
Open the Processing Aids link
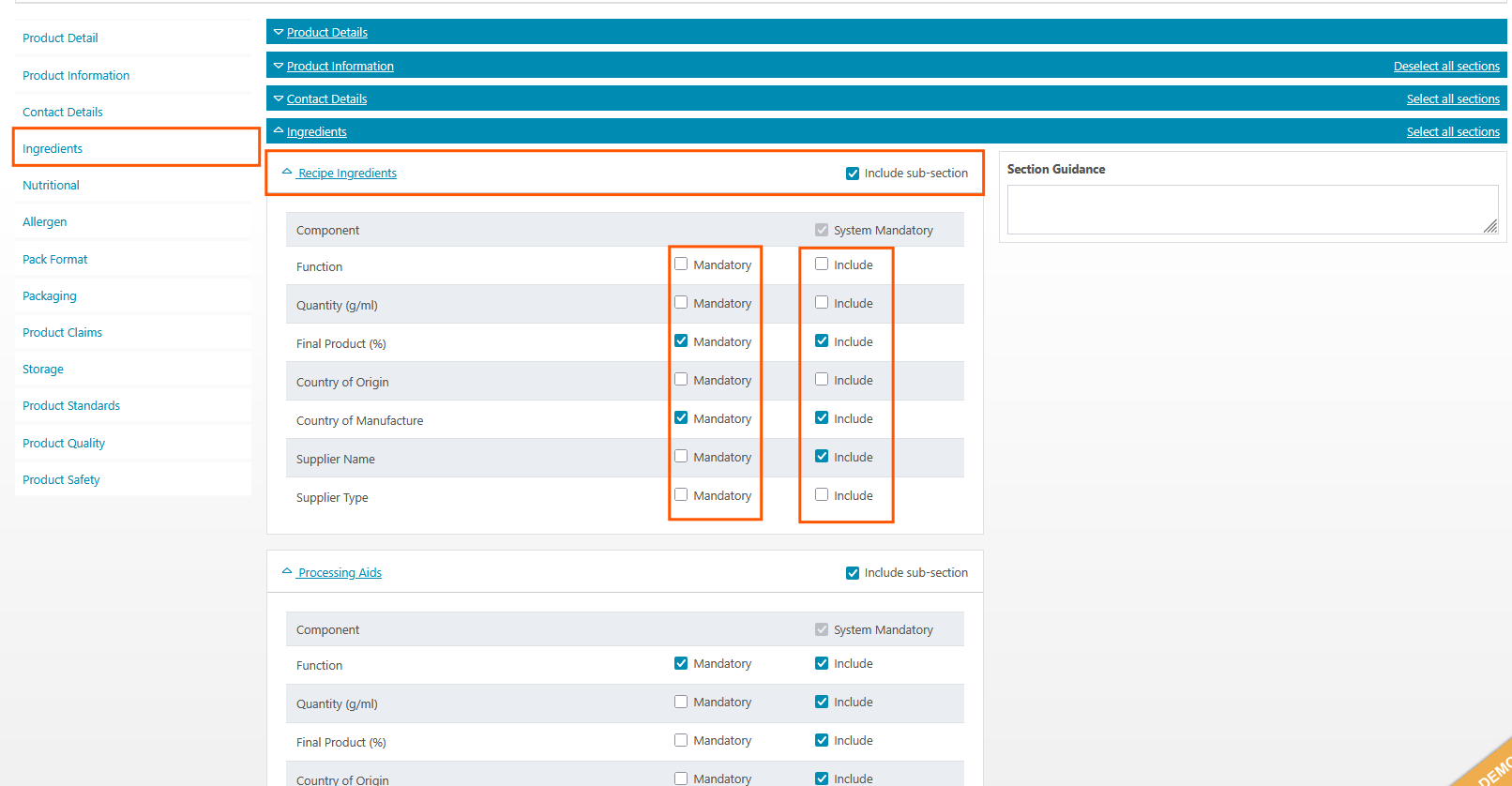coord(340,573)
